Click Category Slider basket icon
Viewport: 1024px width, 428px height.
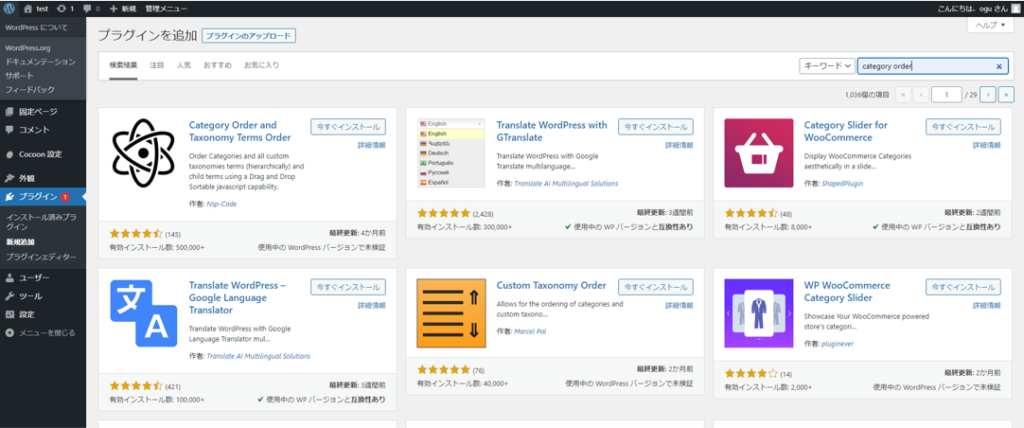click(759, 153)
